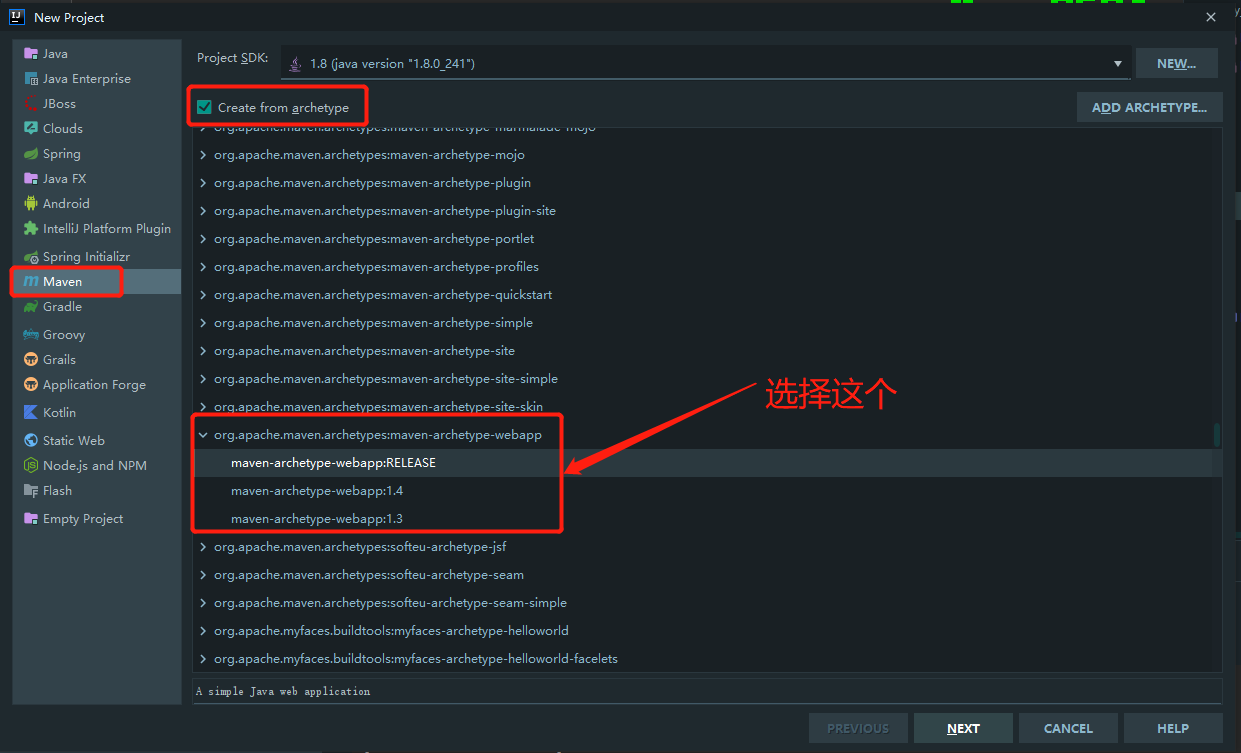Image resolution: width=1241 pixels, height=753 pixels.
Task: Uncheck the Create from archetype checkbox
Action: tap(204, 107)
